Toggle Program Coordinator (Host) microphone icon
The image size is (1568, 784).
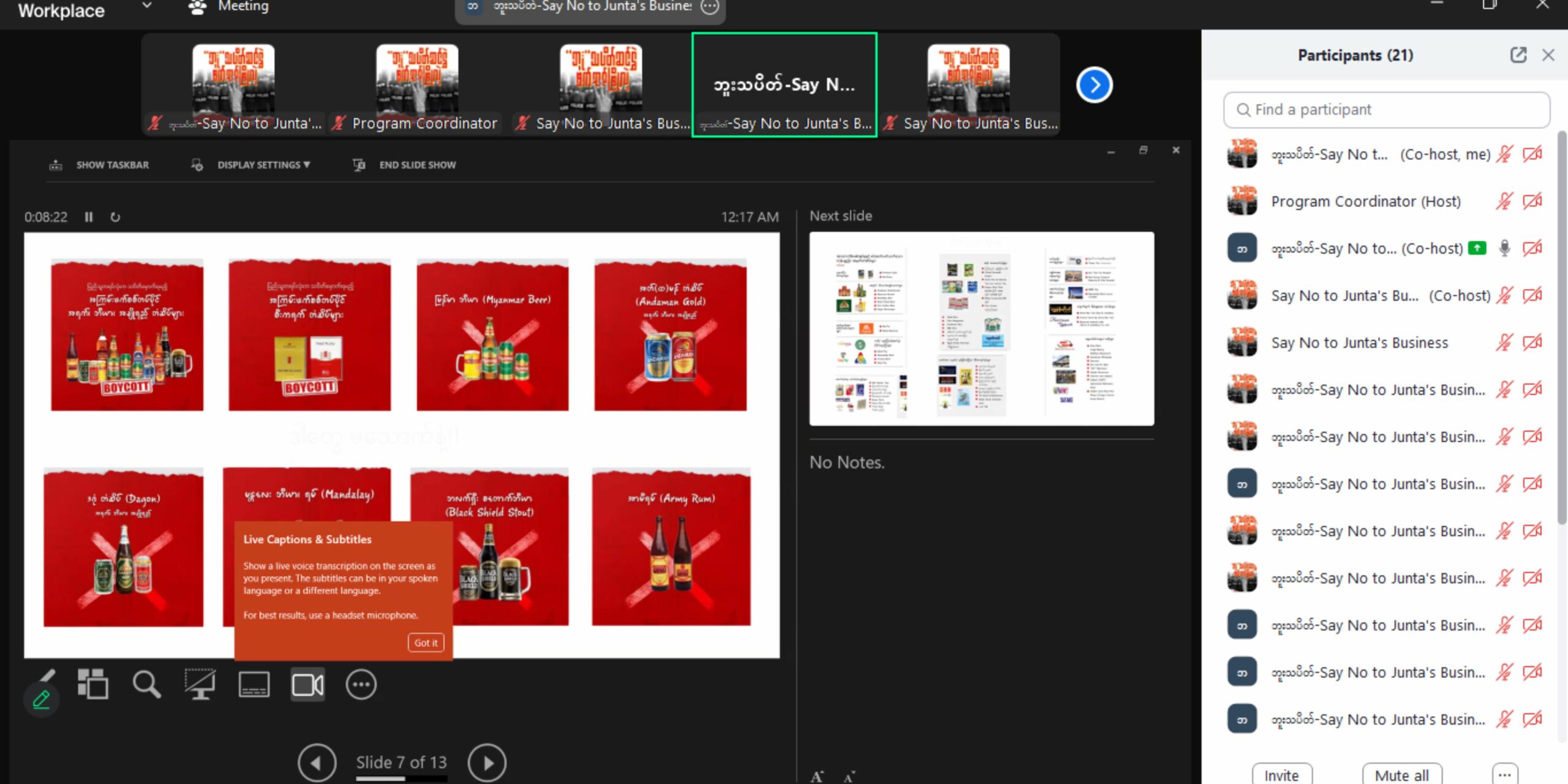coord(1504,201)
